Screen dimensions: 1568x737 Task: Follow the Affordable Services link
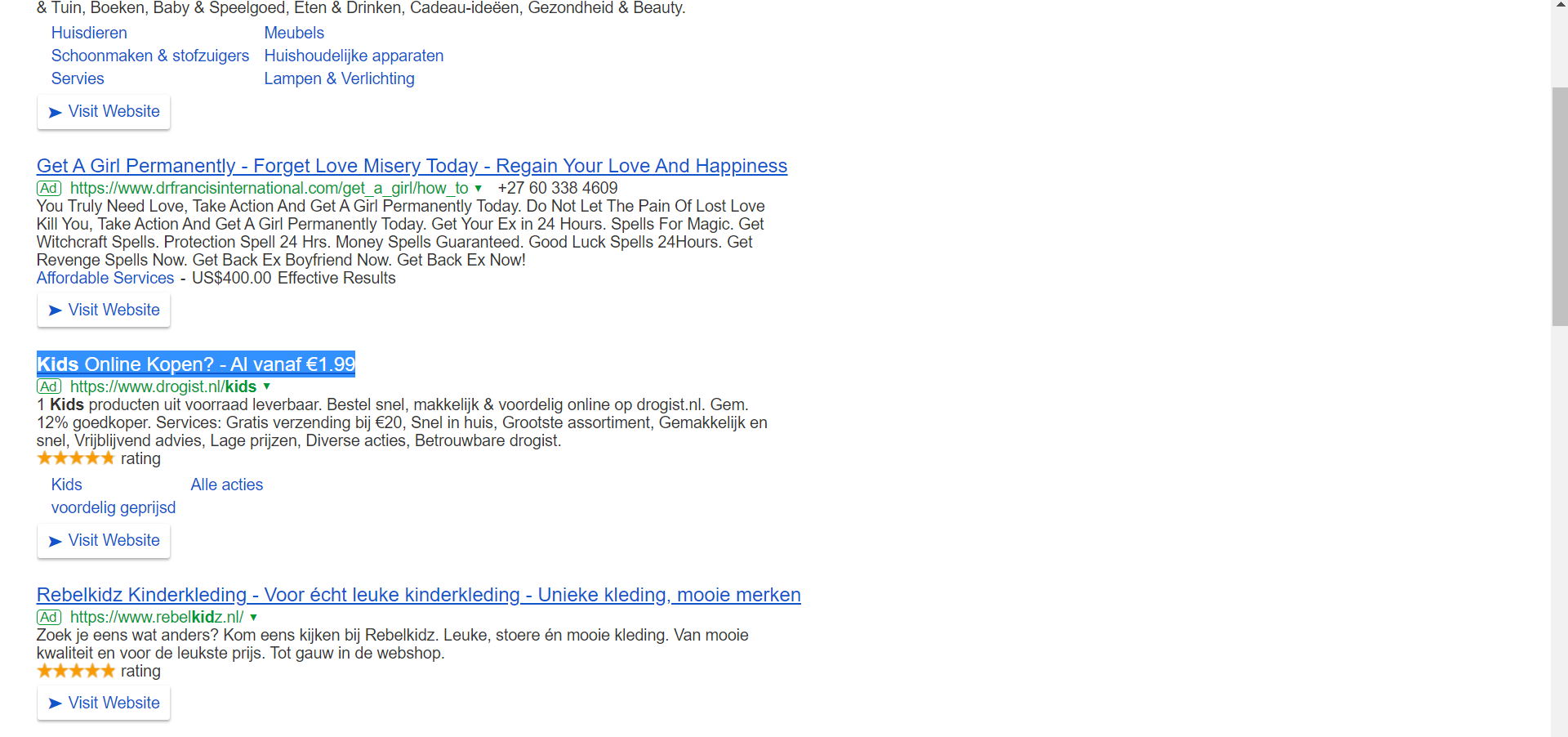[105, 278]
